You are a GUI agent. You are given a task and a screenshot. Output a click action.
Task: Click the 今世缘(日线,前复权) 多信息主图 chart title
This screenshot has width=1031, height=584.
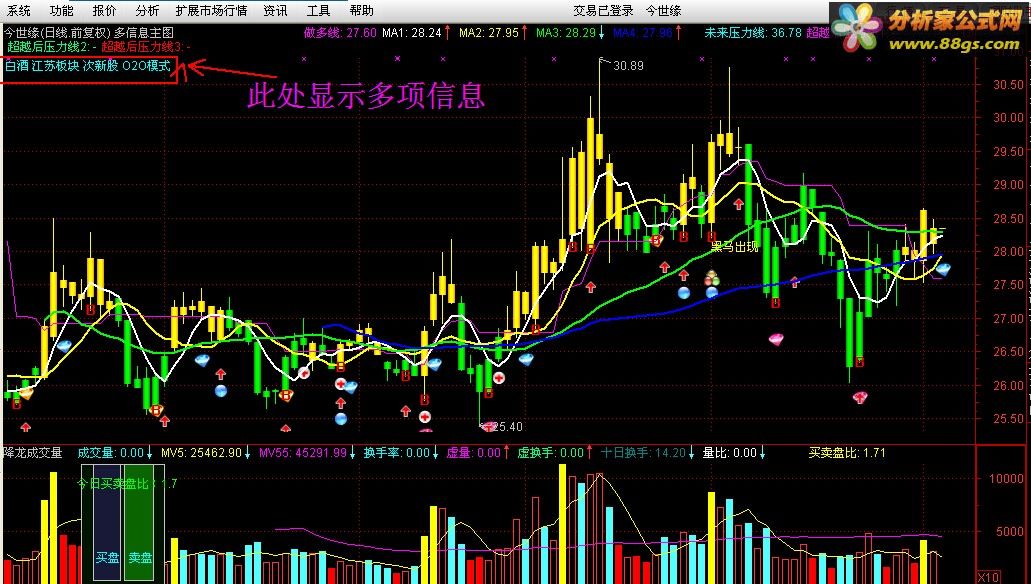click(89, 32)
